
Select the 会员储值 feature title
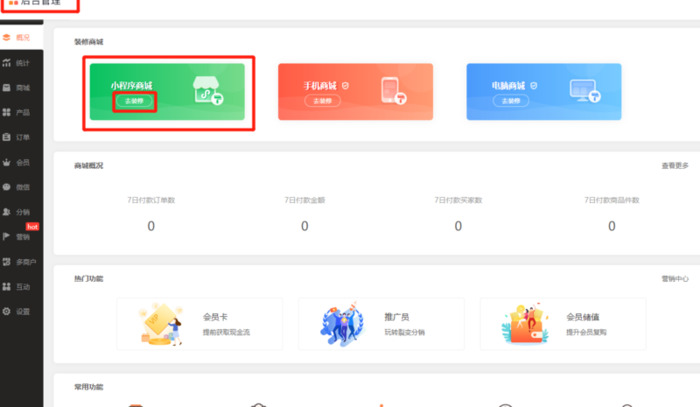(583, 317)
